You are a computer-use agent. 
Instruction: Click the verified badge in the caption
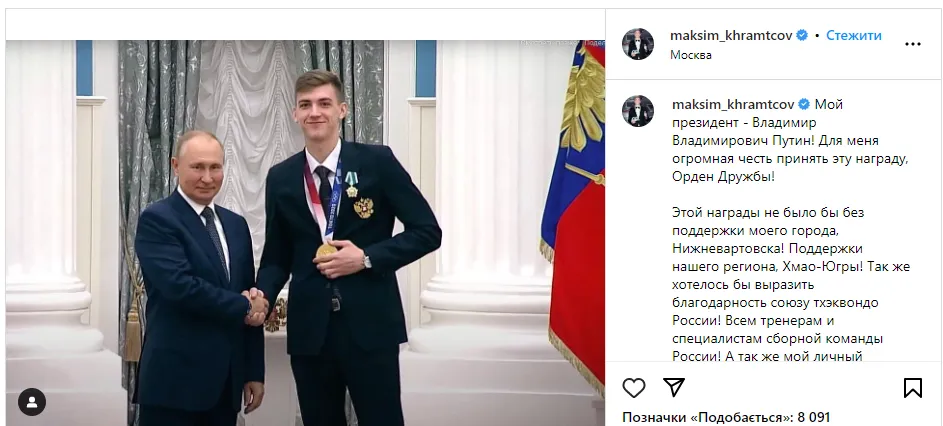(x=803, y=105)
